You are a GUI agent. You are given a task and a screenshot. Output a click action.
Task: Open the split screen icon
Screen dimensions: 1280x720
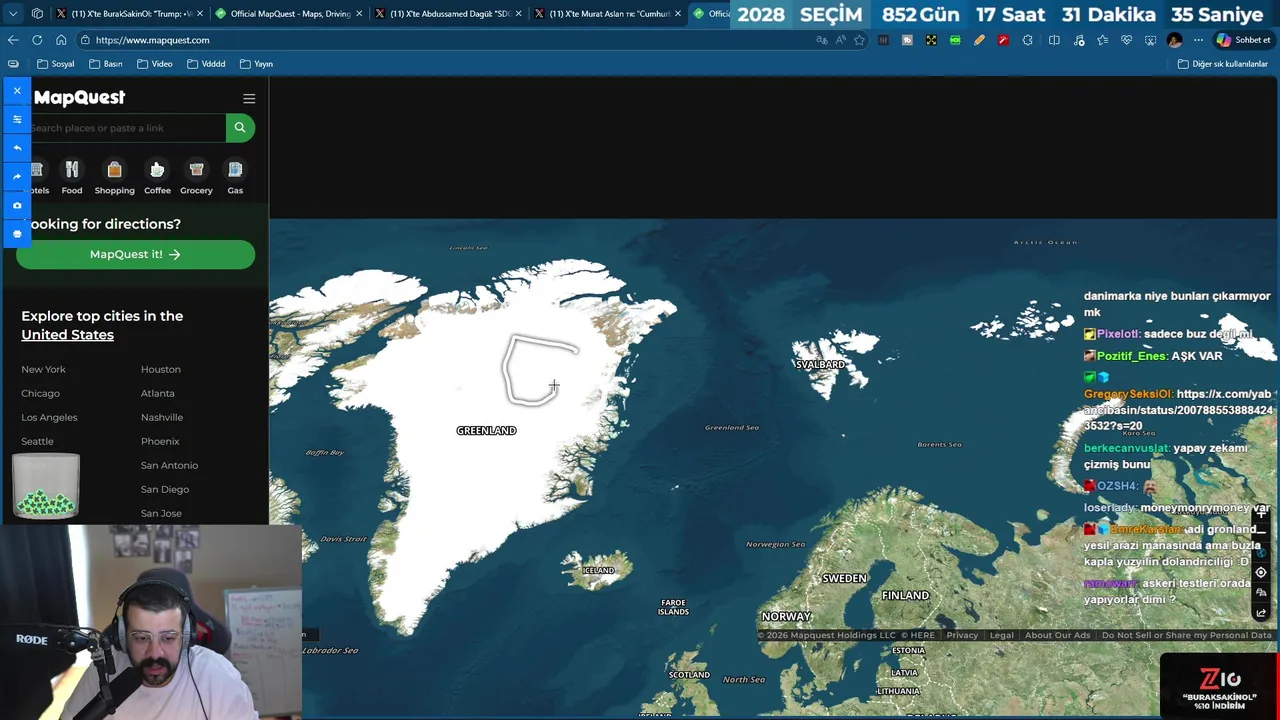[x=1054, y=40]
